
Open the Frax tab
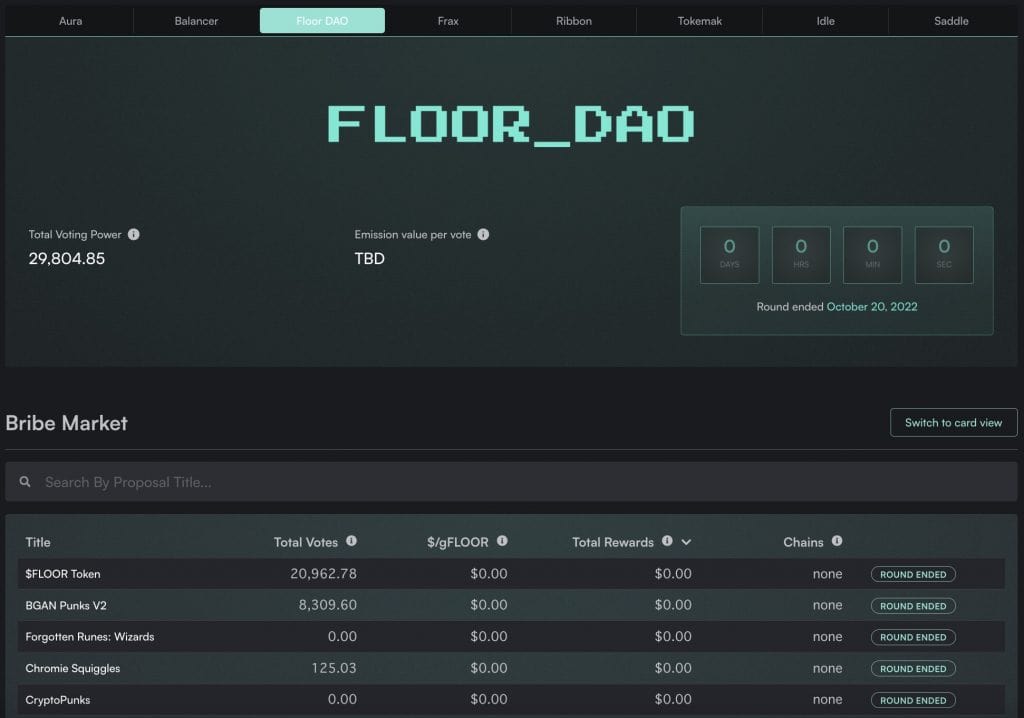(x=448, y=21)
